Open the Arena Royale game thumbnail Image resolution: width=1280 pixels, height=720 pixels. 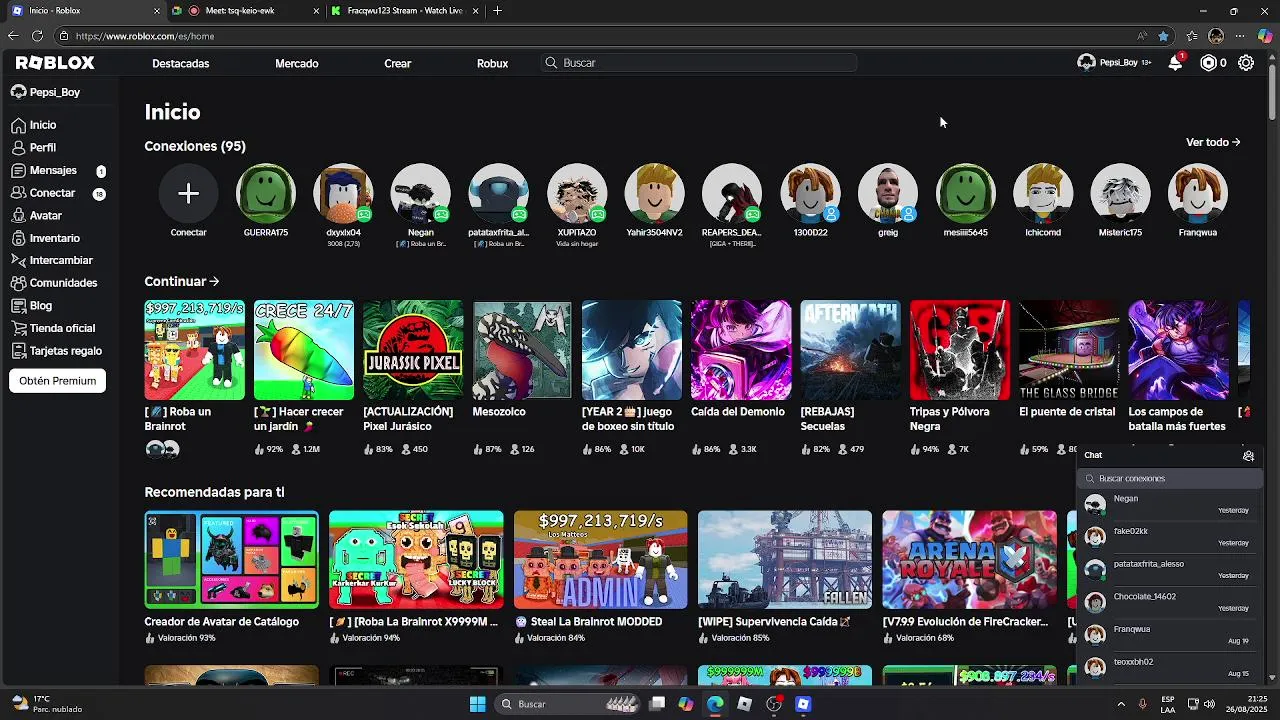click(970, 560)
